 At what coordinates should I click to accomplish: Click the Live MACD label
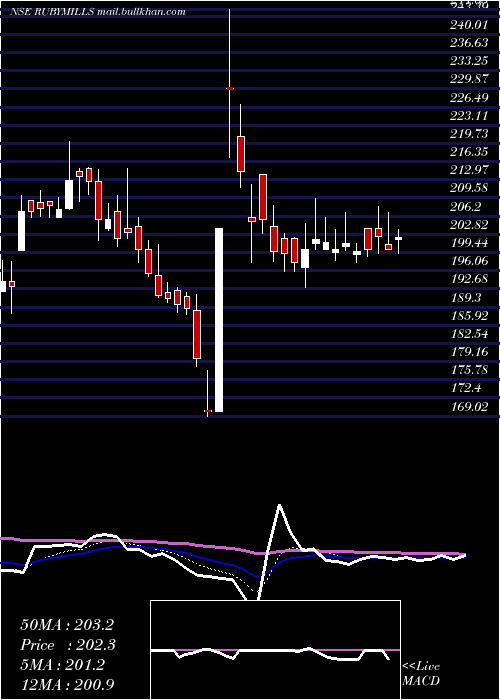421,673
